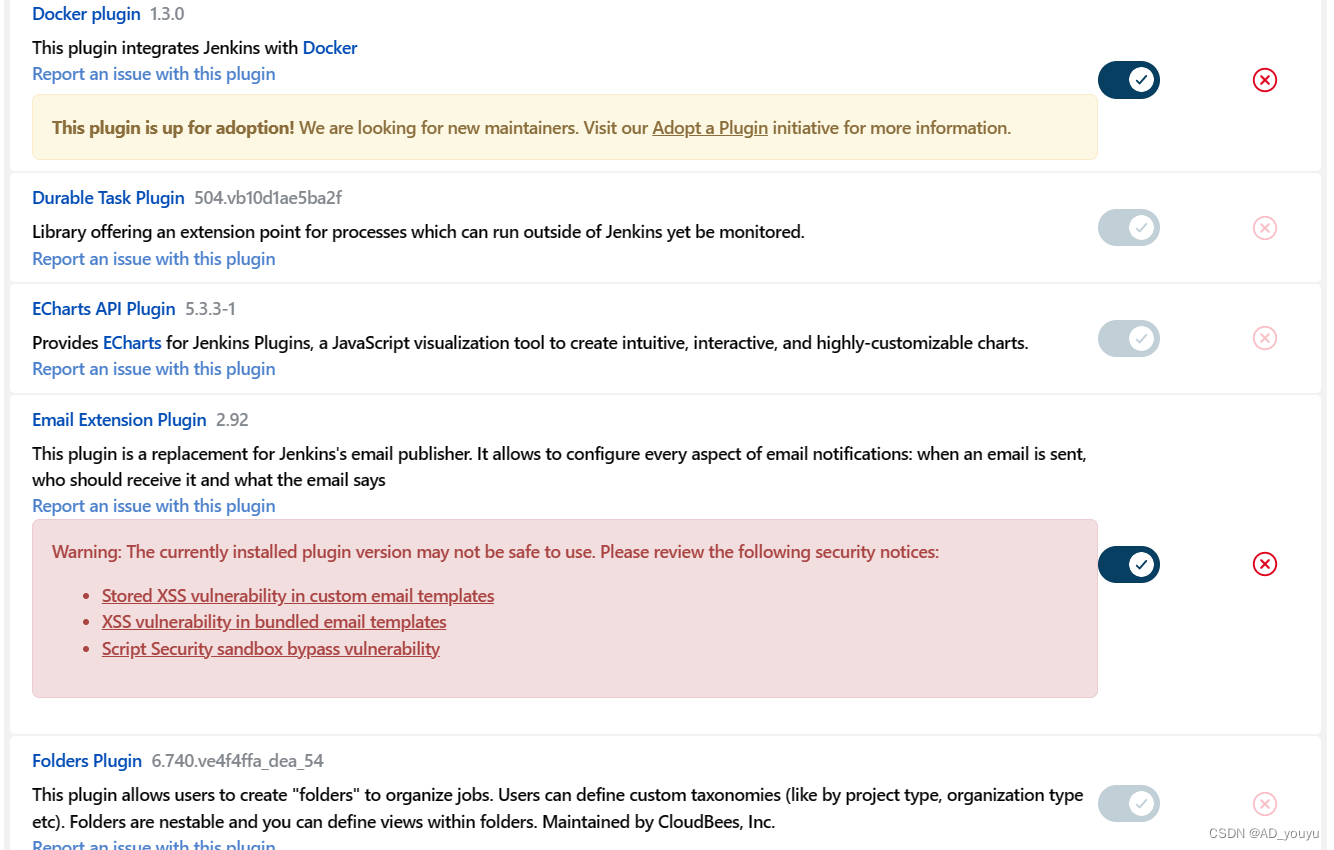The width and height of the screenshot is (1334, 850).
Task: Report an issue with Email Extension Plugin
Action: pos(154,506)
